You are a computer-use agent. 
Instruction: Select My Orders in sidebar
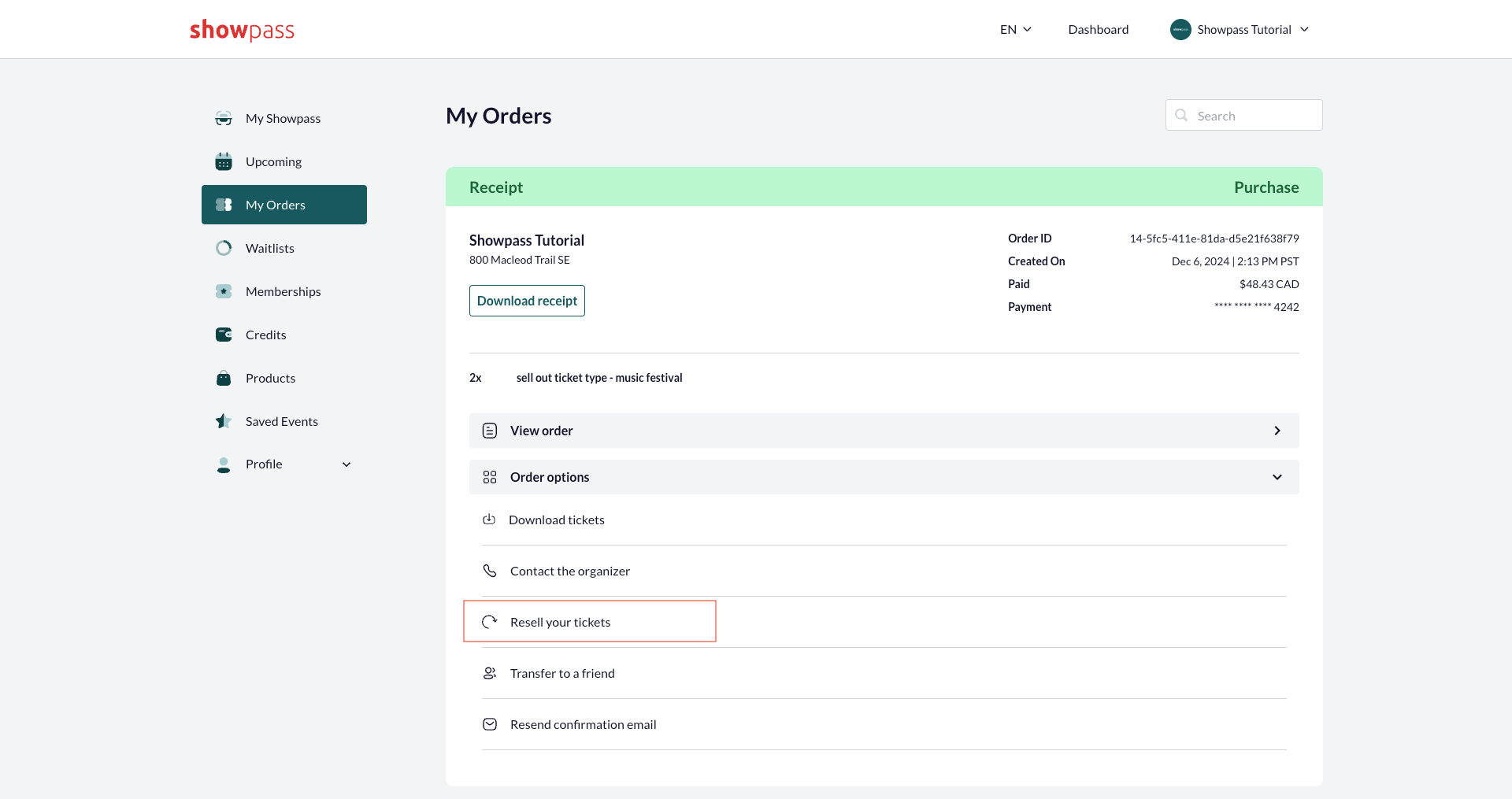(x=284, y=205)
